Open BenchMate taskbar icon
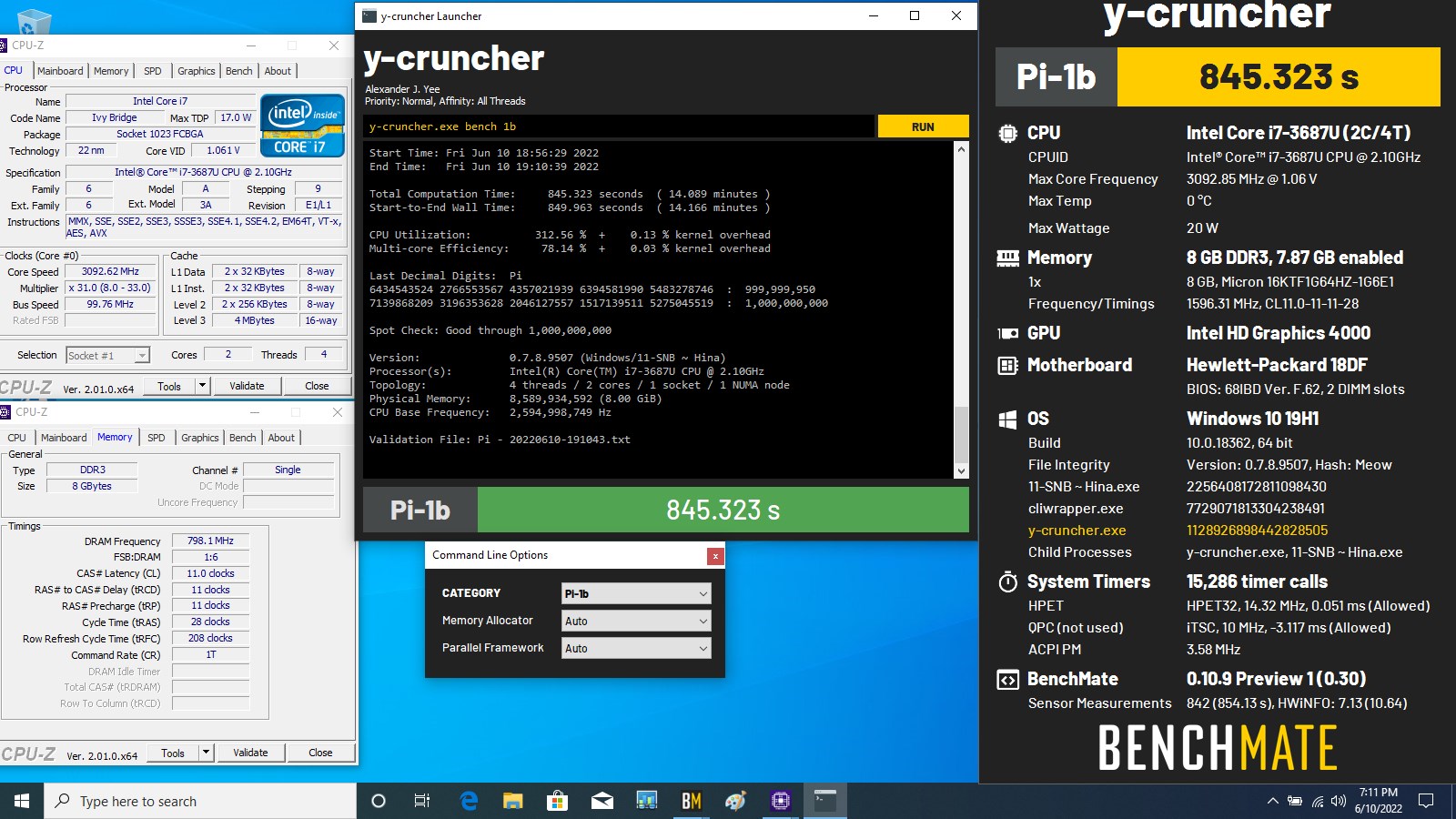This screenshot has height=819, width=1456. click(692, 801)
